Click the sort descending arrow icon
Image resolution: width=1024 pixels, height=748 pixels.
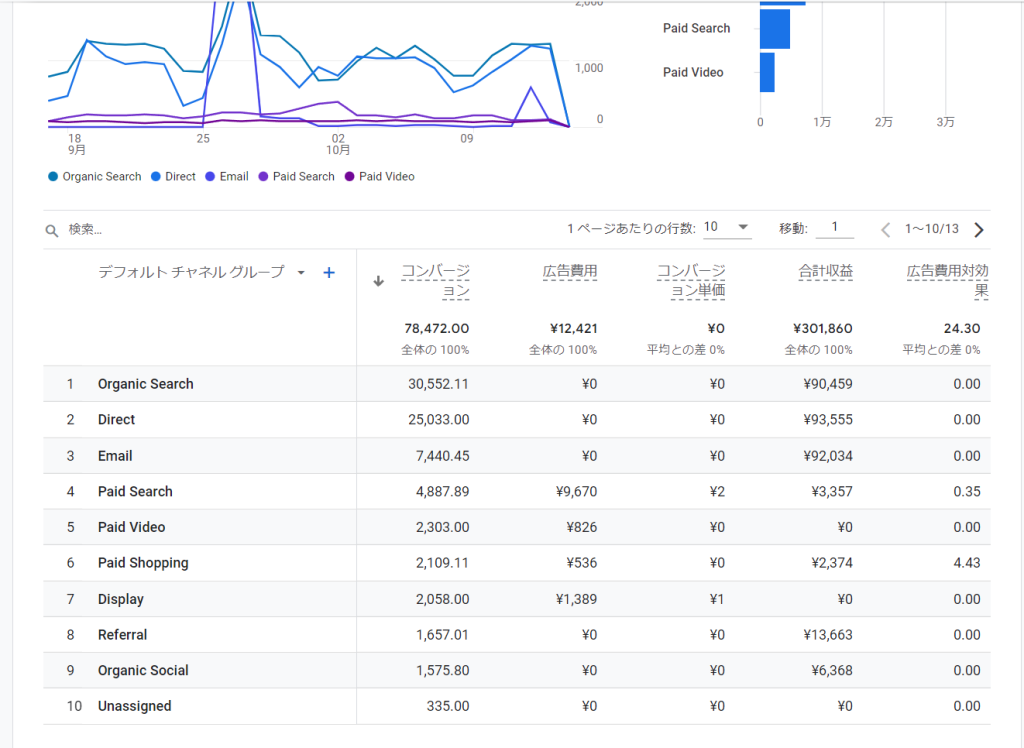378,282
